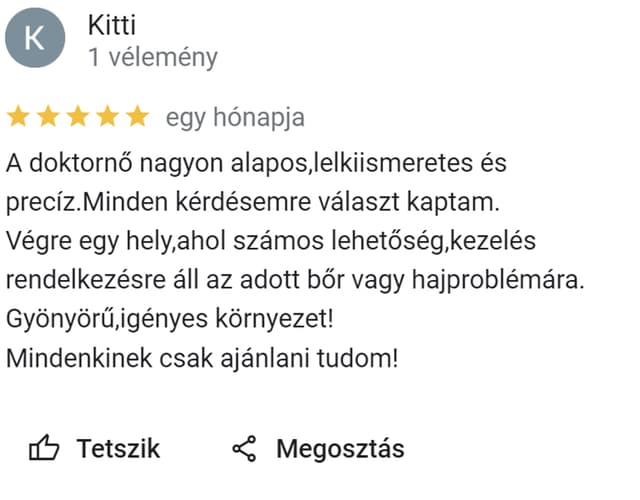
Task: Click the review line starting "A doktornő nagyon"
Action: click(256, 163)
